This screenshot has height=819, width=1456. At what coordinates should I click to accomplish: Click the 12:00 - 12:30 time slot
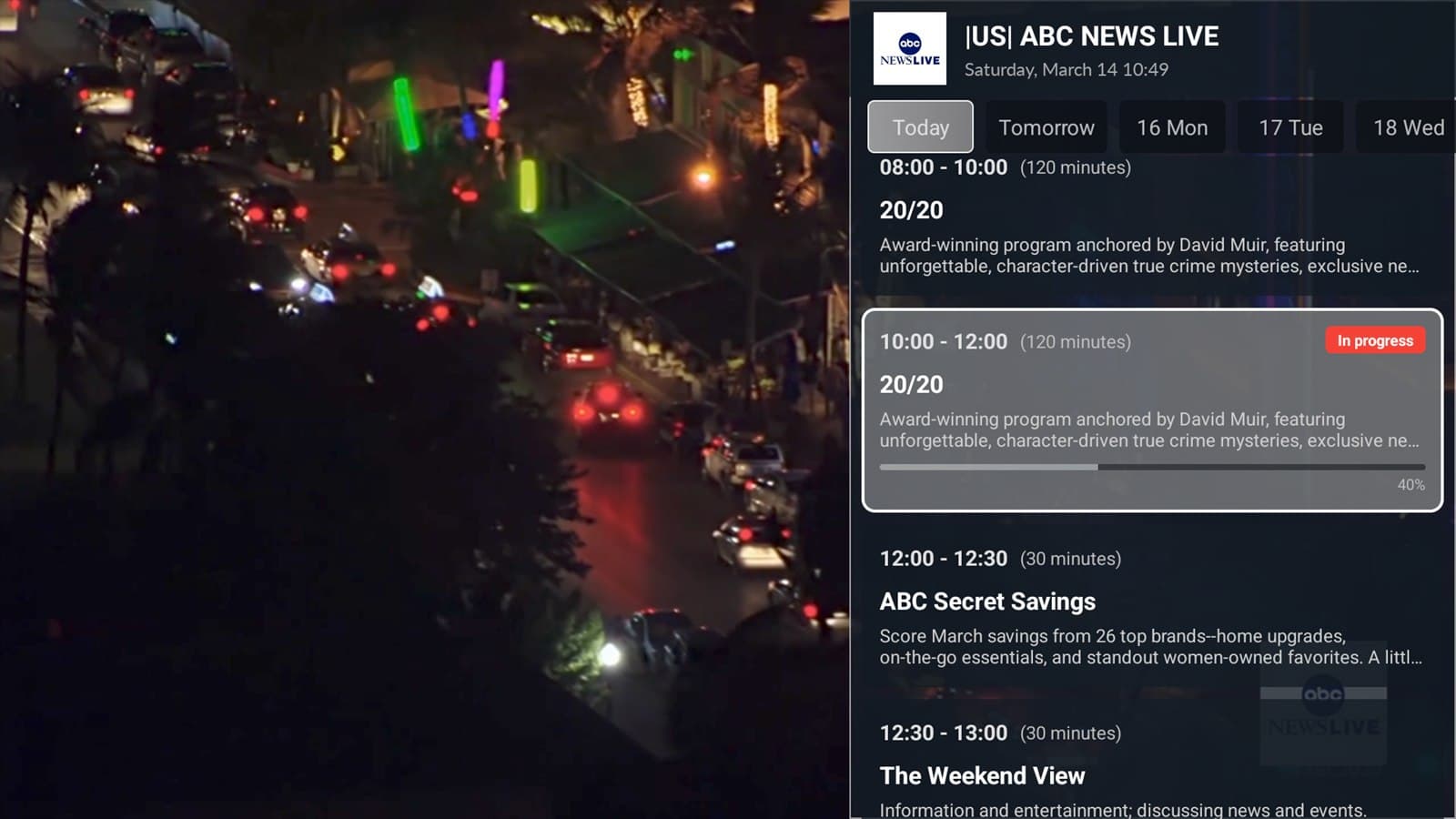943,559
